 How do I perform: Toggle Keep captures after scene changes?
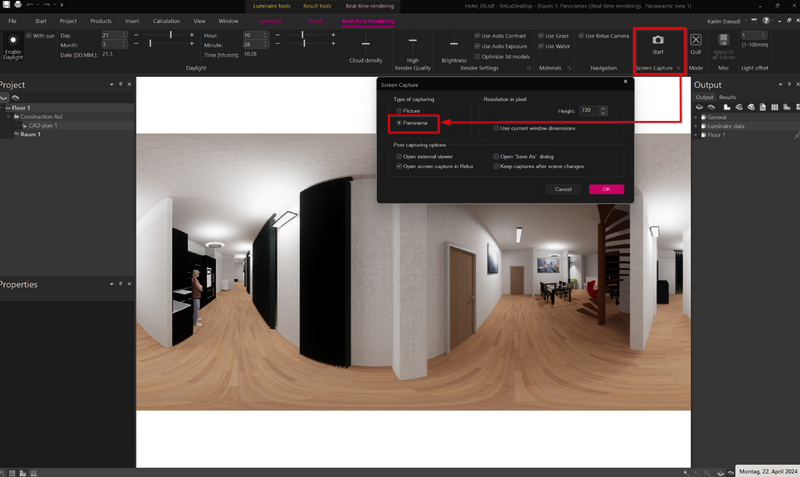point(496,166)
